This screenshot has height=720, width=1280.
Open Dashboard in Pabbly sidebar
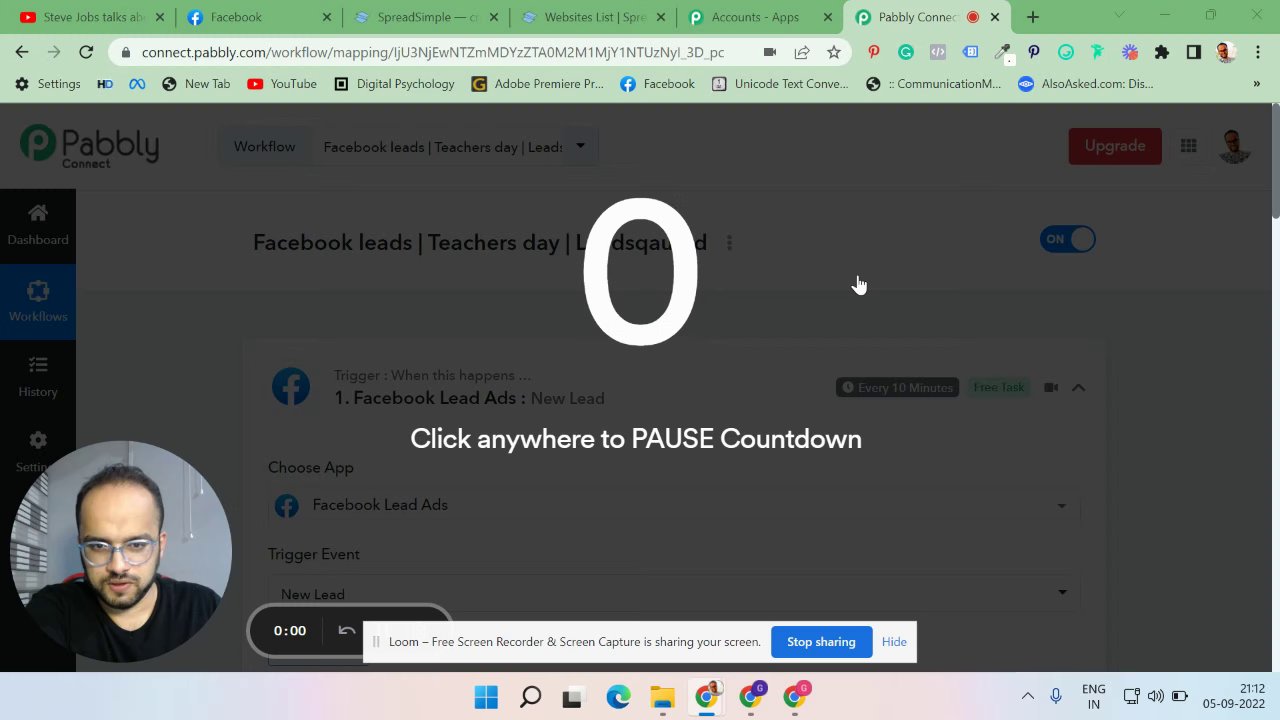click(x=38, y=225)
